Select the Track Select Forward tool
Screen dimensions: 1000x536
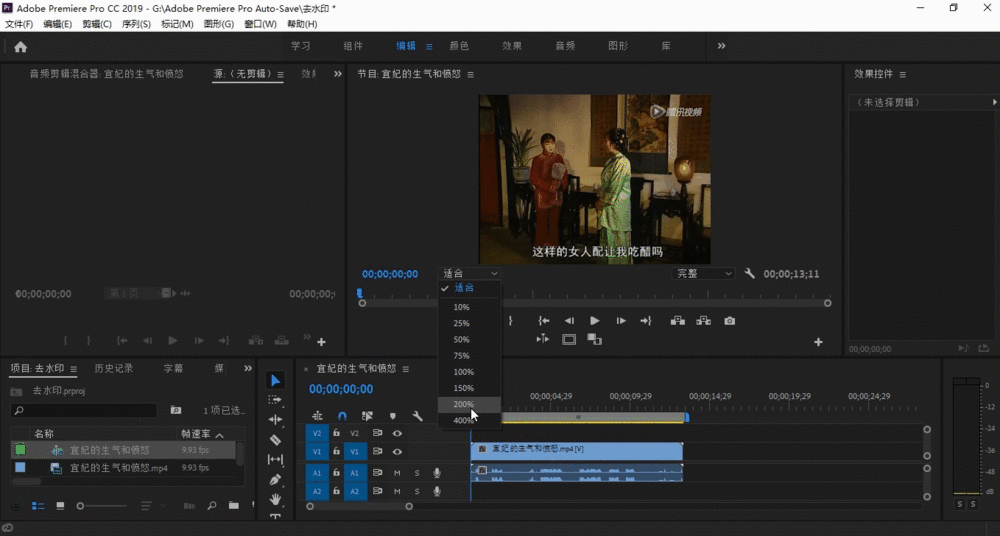276,400
